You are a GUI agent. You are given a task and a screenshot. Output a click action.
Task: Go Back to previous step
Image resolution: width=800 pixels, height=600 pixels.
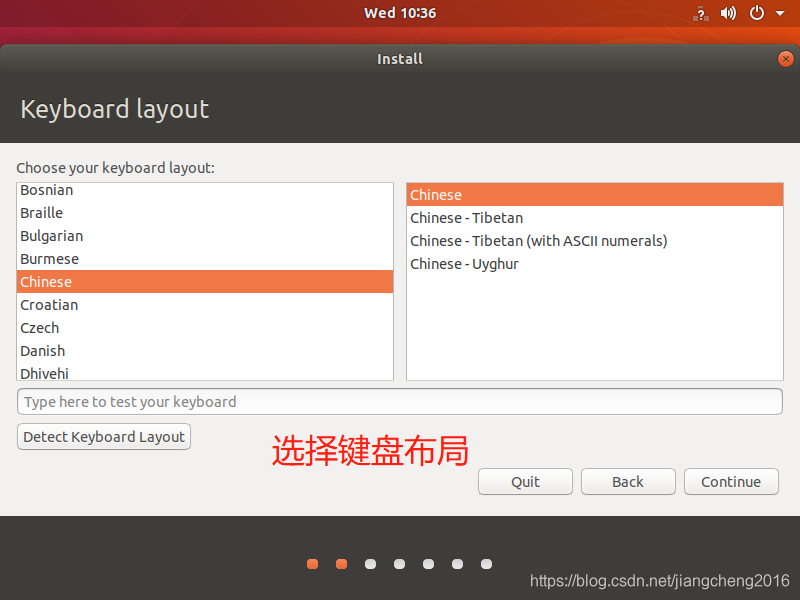[x=628, y=482]
